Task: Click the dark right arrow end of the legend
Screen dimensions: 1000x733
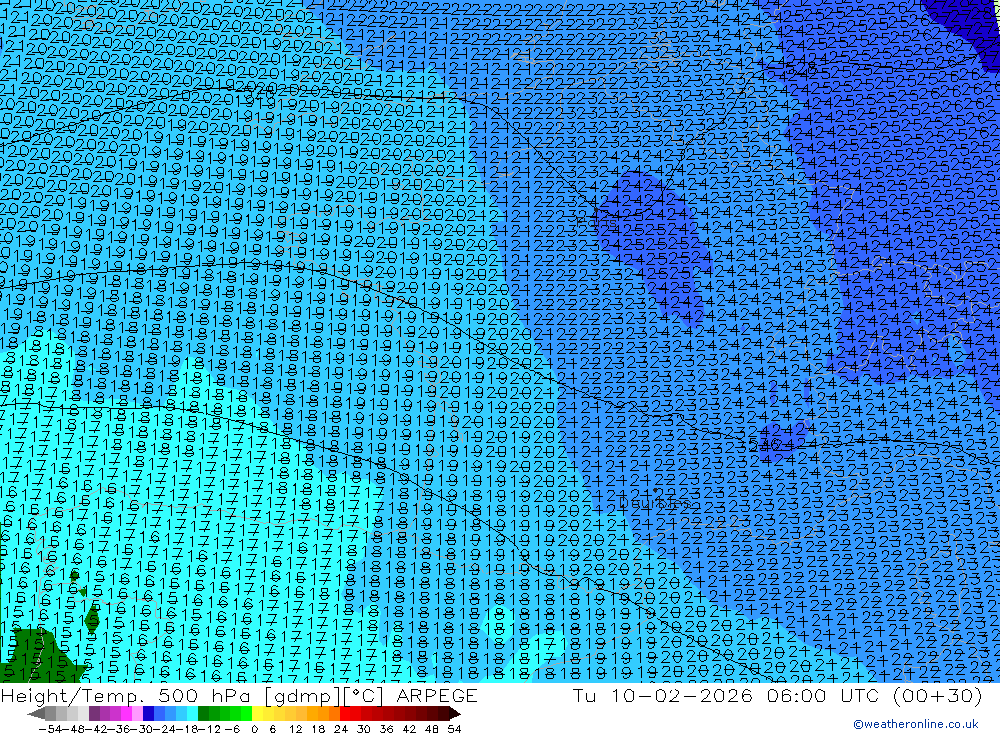Action: [x=455, y=714]
